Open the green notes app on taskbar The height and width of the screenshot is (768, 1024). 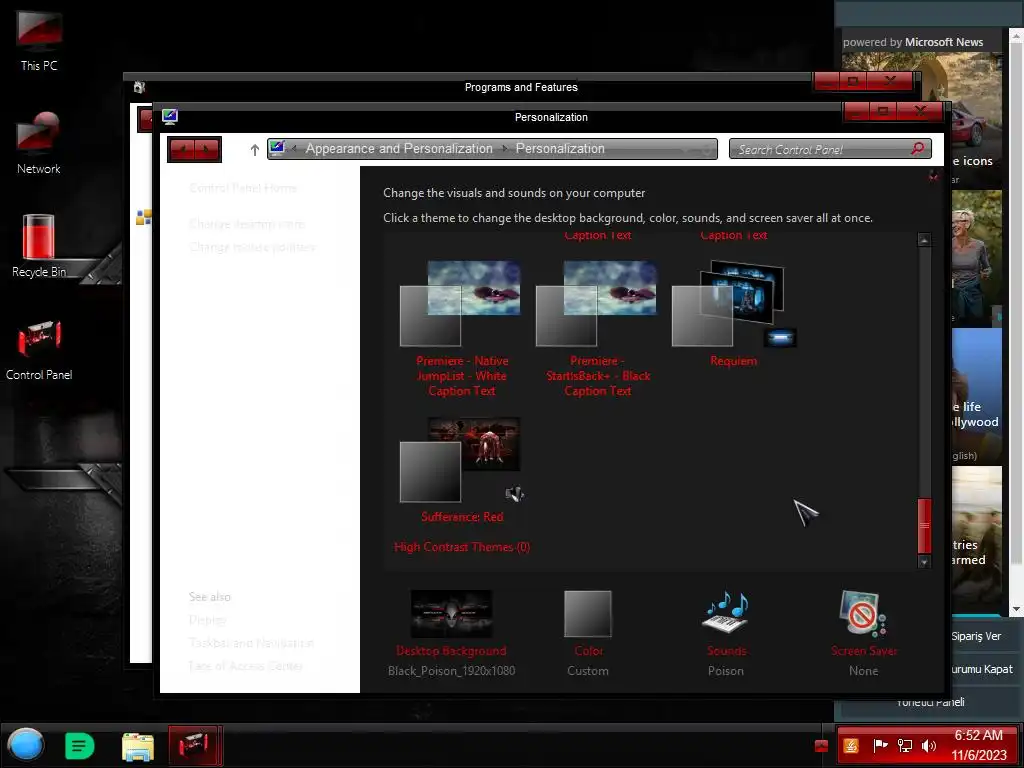pyautogui.click(x=80, y=746)
